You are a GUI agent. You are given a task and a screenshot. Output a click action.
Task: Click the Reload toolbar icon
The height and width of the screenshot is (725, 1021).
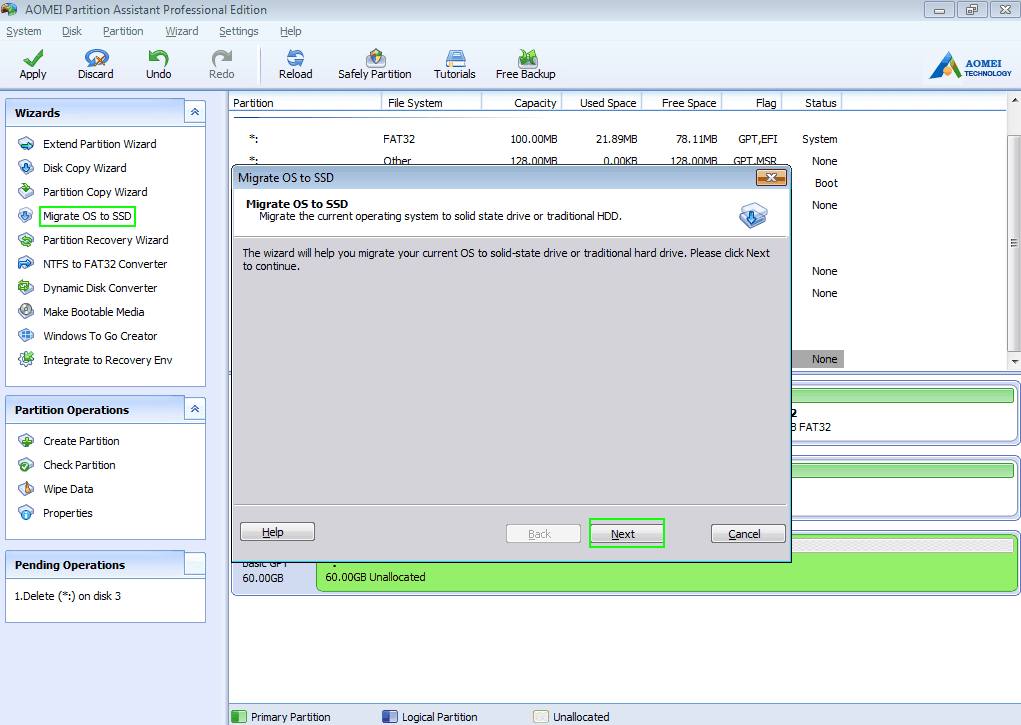point(296,58)
